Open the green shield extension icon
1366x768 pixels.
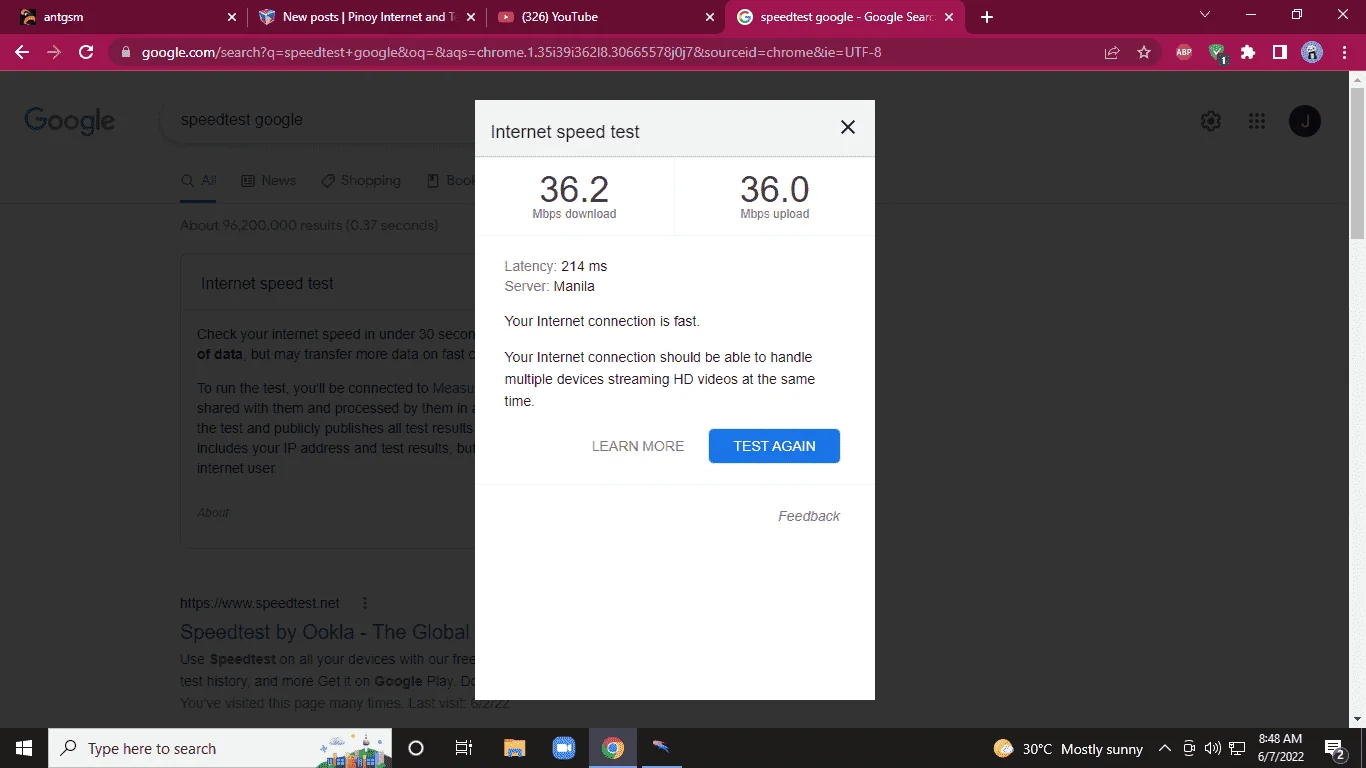tap(1216, 52)
